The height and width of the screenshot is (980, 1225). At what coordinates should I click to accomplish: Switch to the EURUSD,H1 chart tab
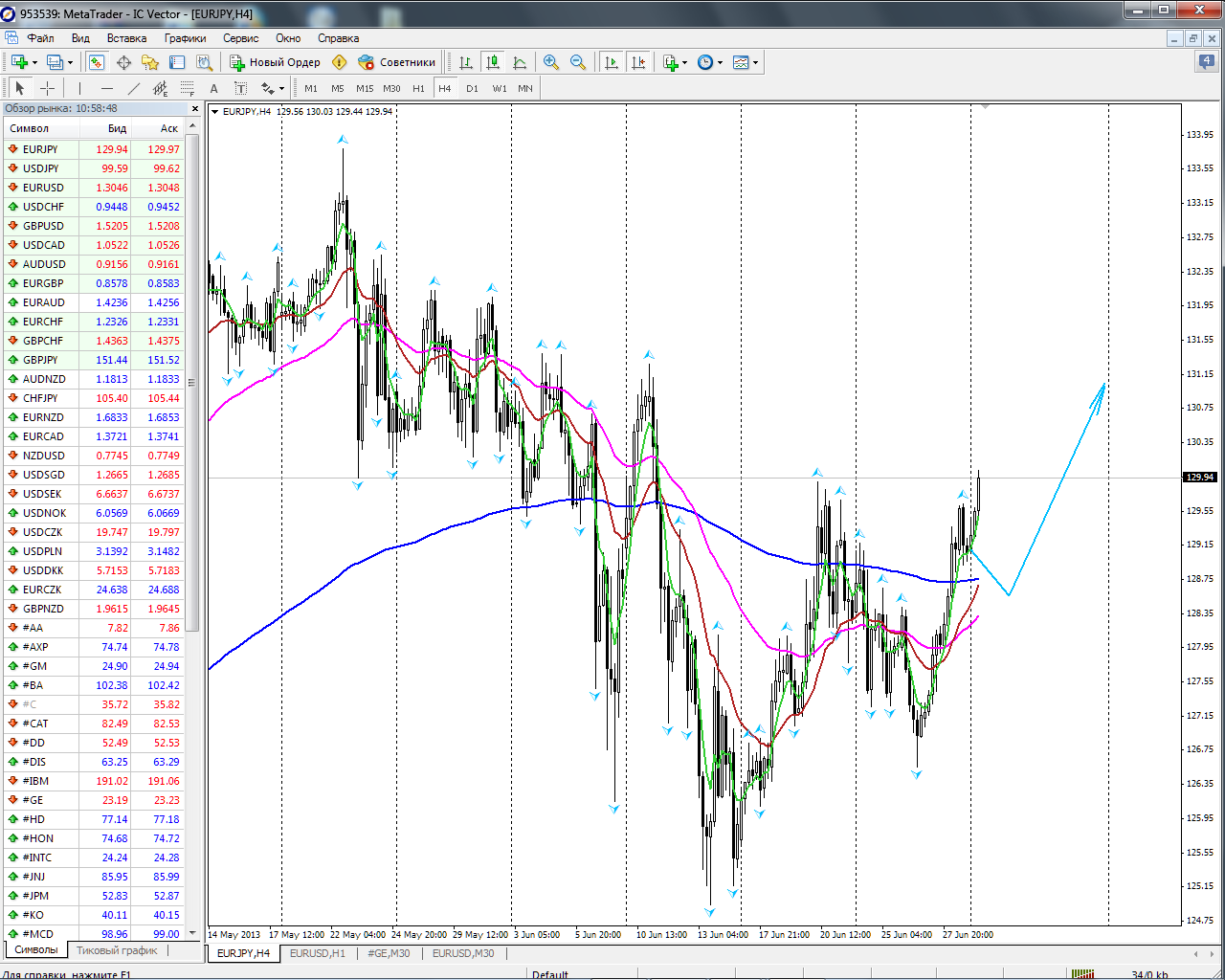(317, 953)
